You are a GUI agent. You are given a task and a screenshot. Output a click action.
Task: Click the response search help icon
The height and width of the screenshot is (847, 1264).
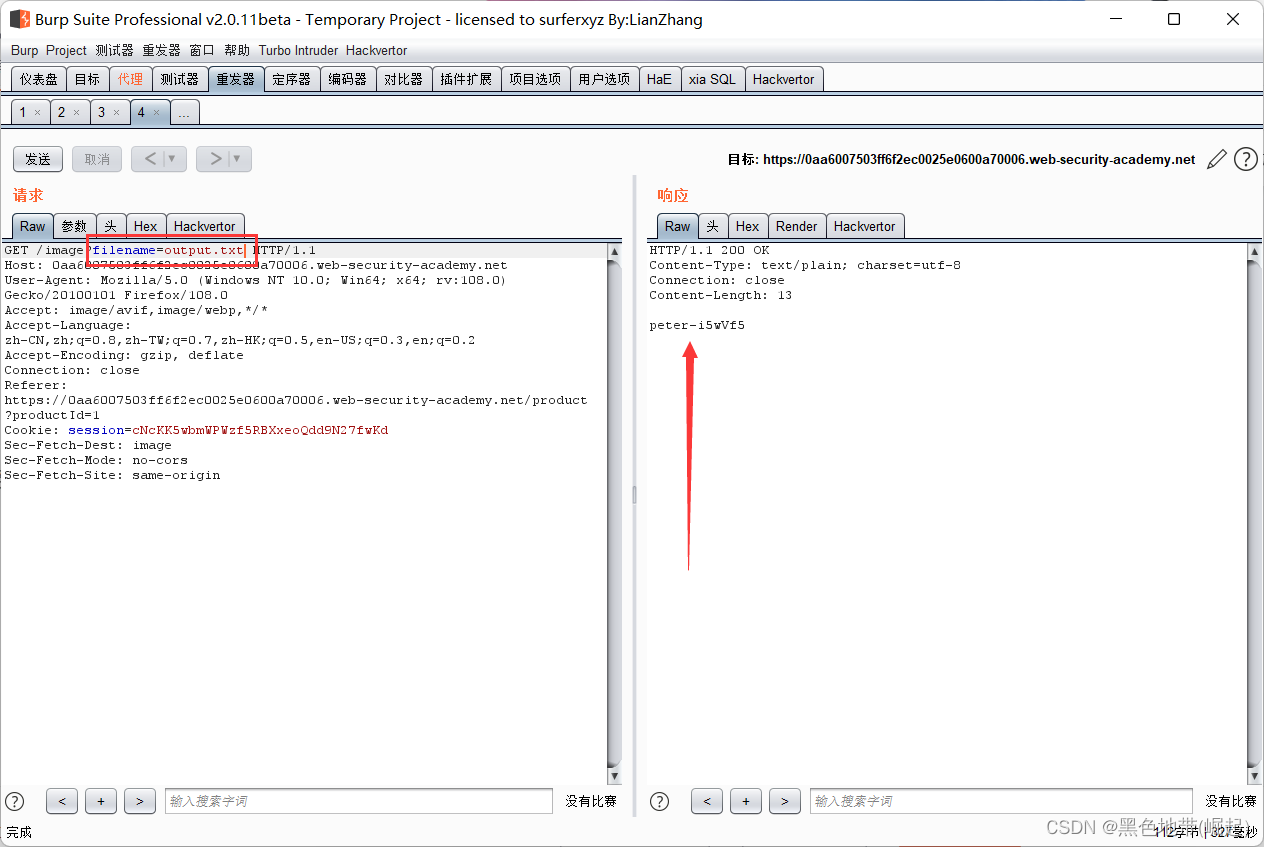[x=660, y=801]
